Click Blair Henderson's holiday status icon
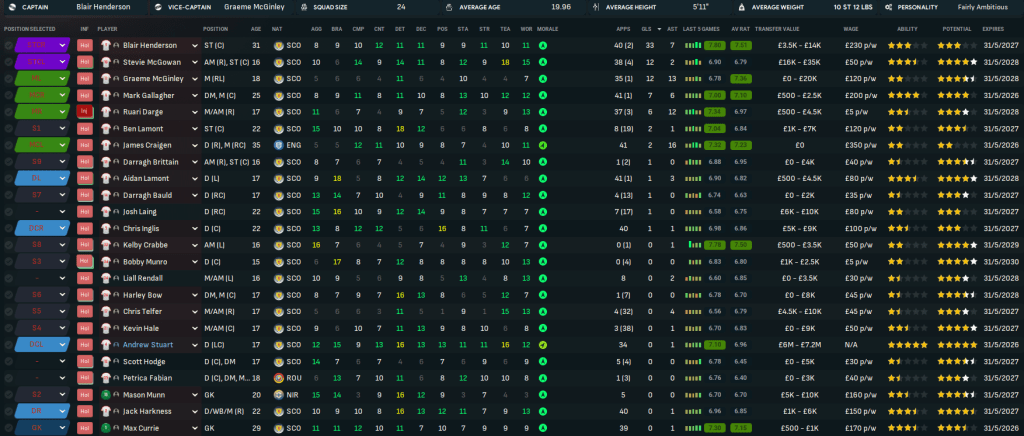The image size is (1024, 436). (84, 45)
